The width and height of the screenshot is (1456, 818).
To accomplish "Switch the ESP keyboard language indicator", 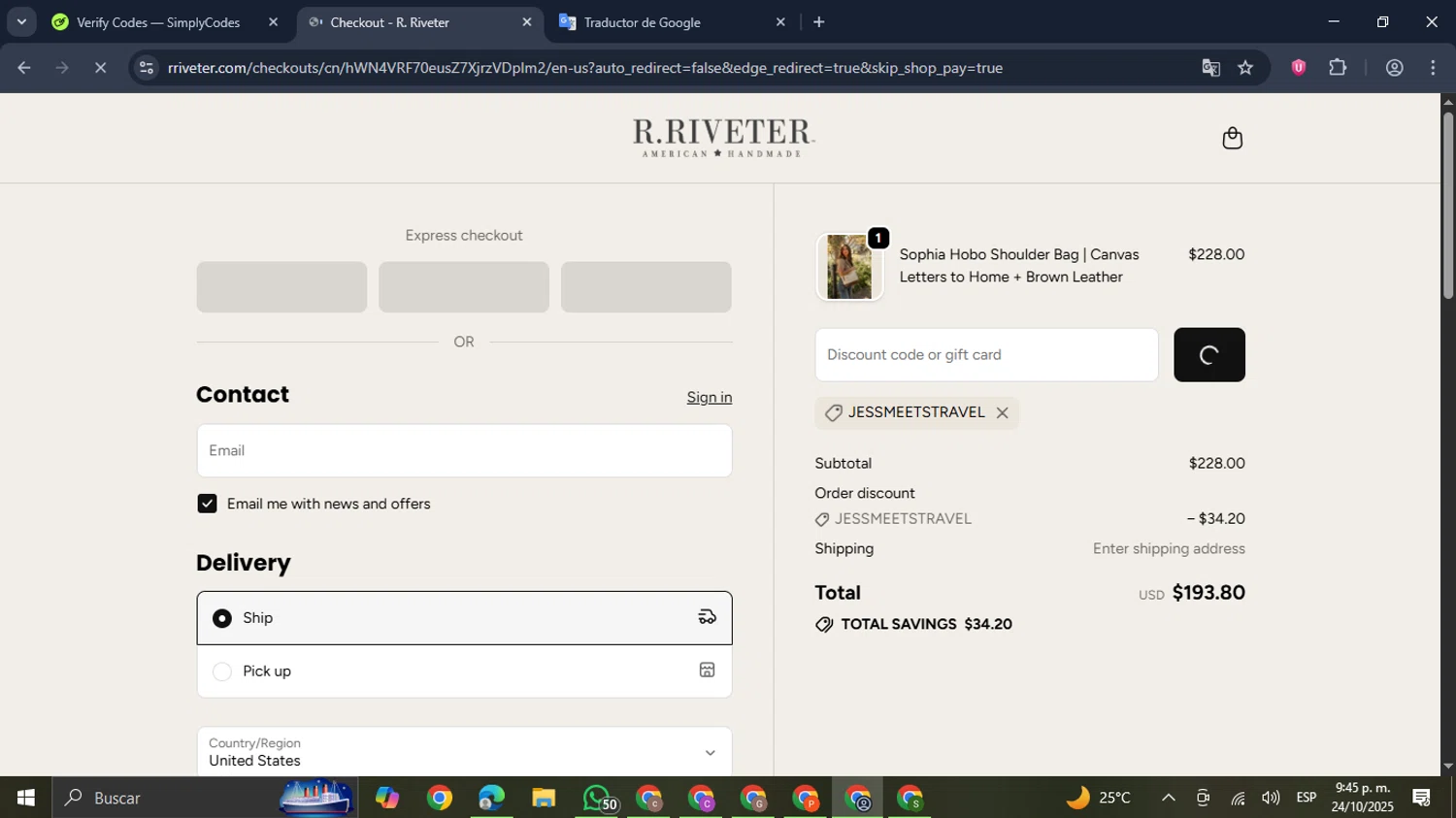I will 1307,798.
